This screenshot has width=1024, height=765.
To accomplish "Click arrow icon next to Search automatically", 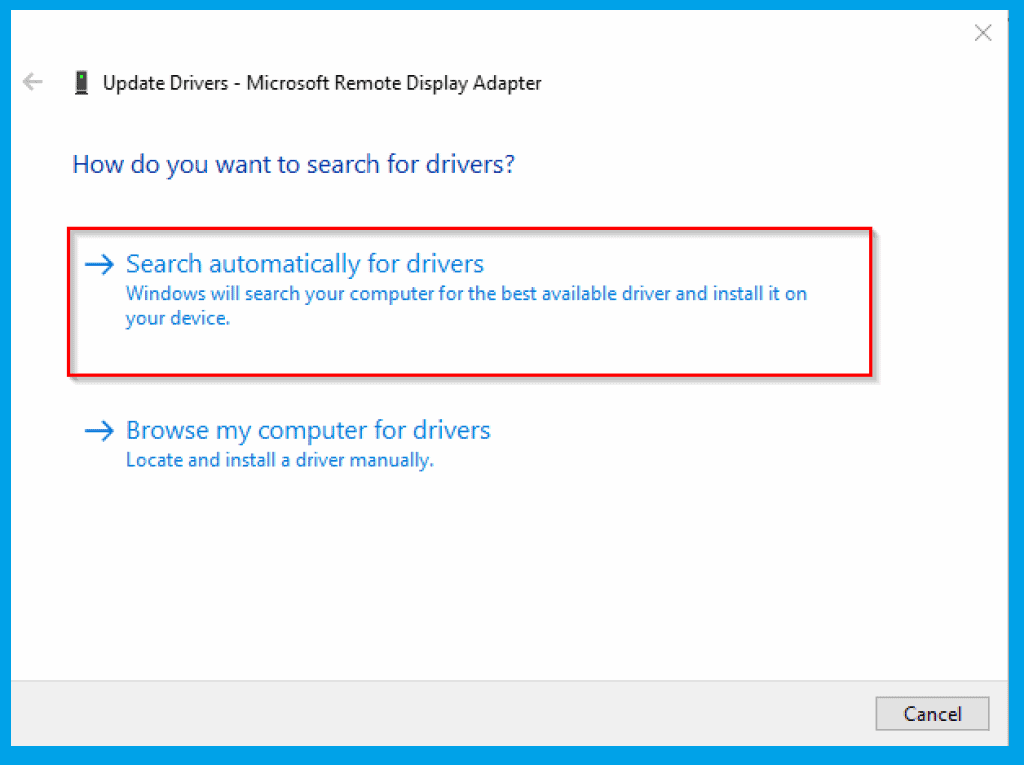I will coord(99,265).
